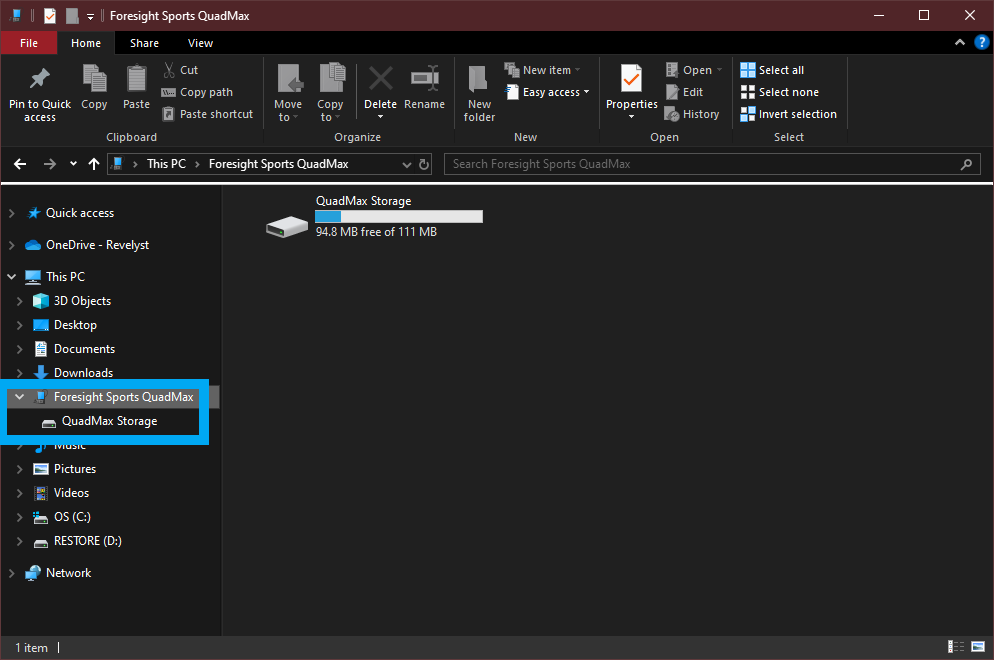Click Foresight Sports QuadMax in address bar
The width and height of the screenshot is (994, 660).
pos(279,164)
